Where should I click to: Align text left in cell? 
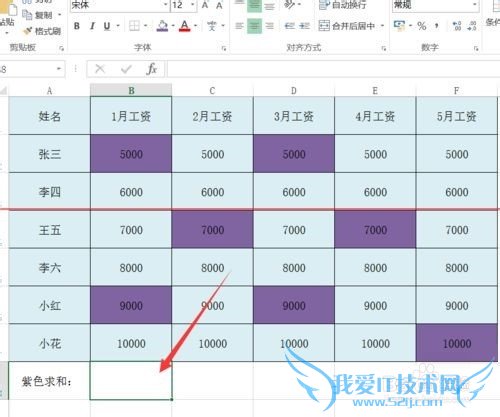tap(239, 26)
